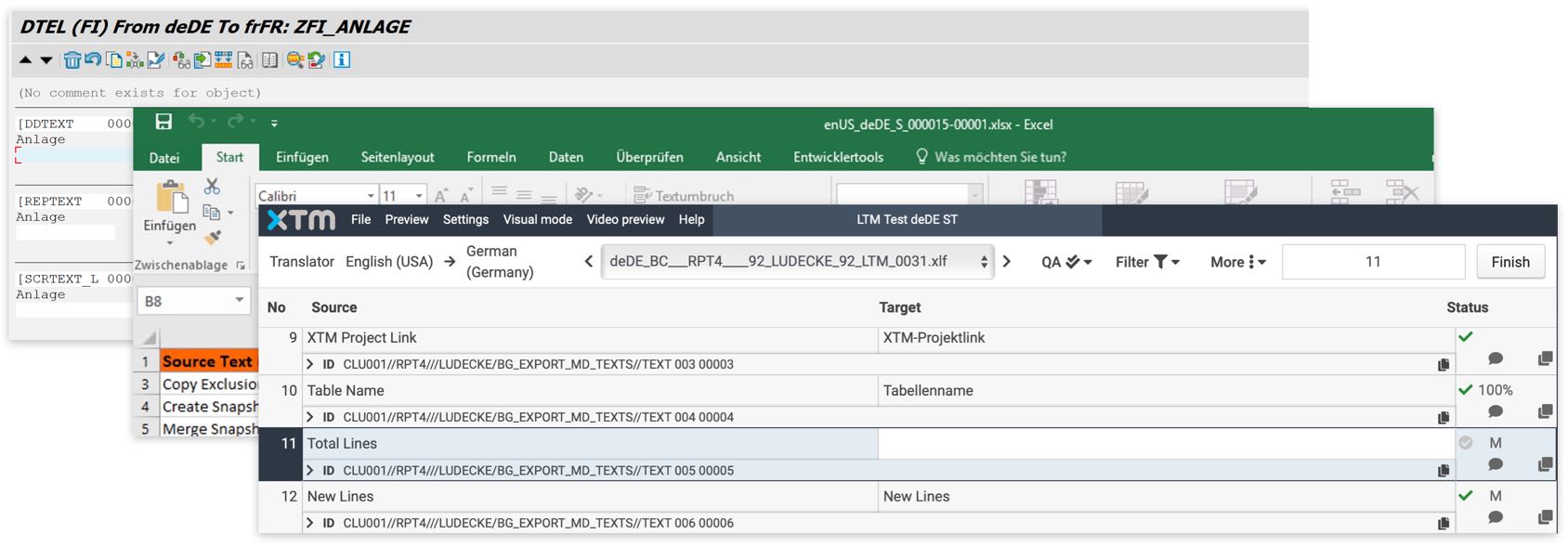1568x547 pixels.
Task: Click the orange grid arrows icon in SAP toolbar
Action: coord(223,60)
